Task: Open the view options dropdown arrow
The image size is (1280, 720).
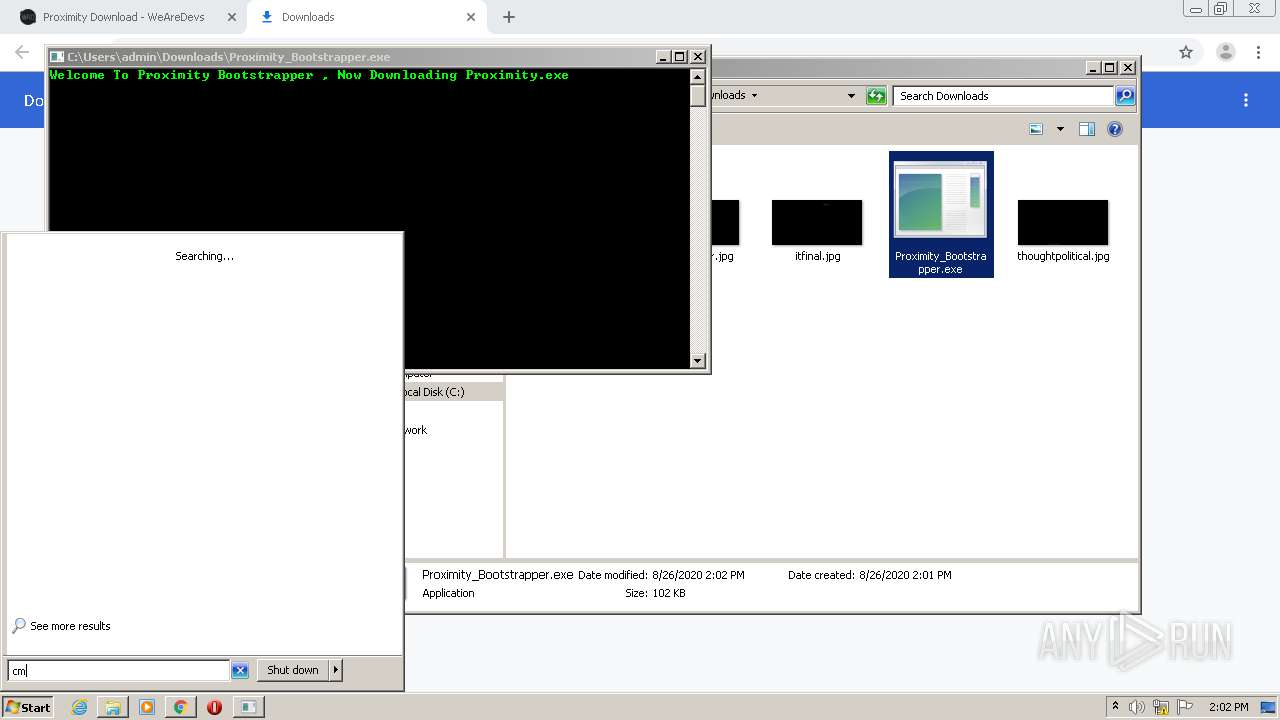Action: pos(1060,129)
